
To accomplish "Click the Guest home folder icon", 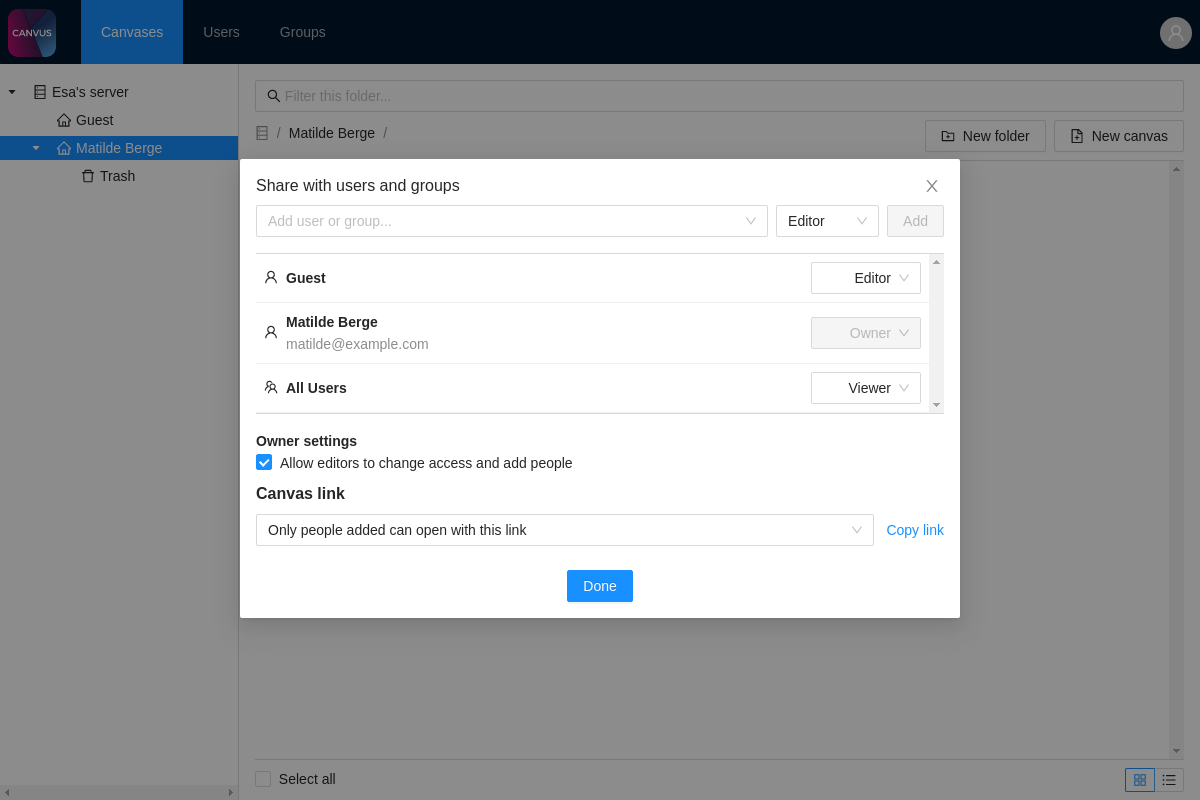I will 64,120.
